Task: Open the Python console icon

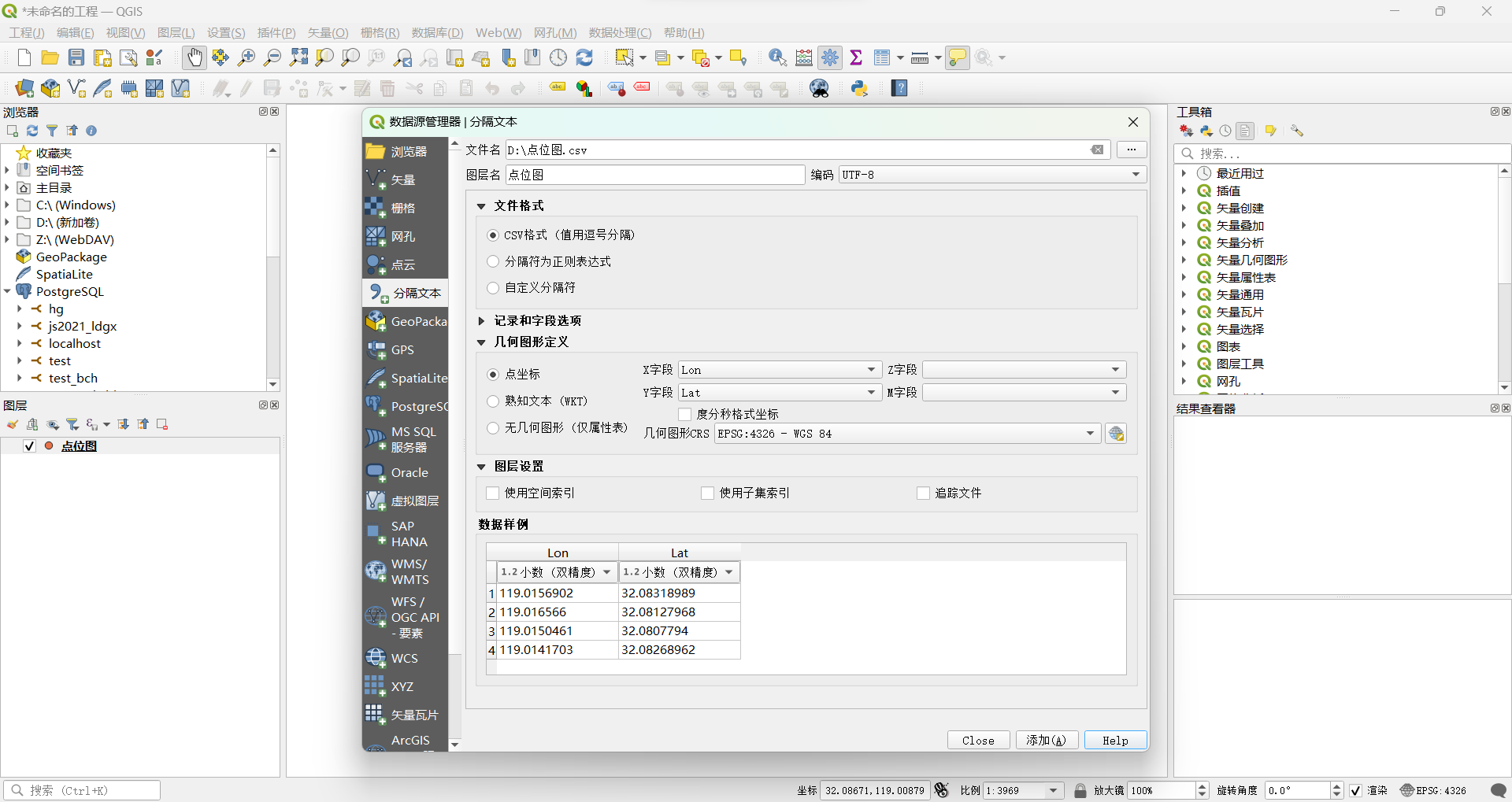Action: (x=860, y=88)
